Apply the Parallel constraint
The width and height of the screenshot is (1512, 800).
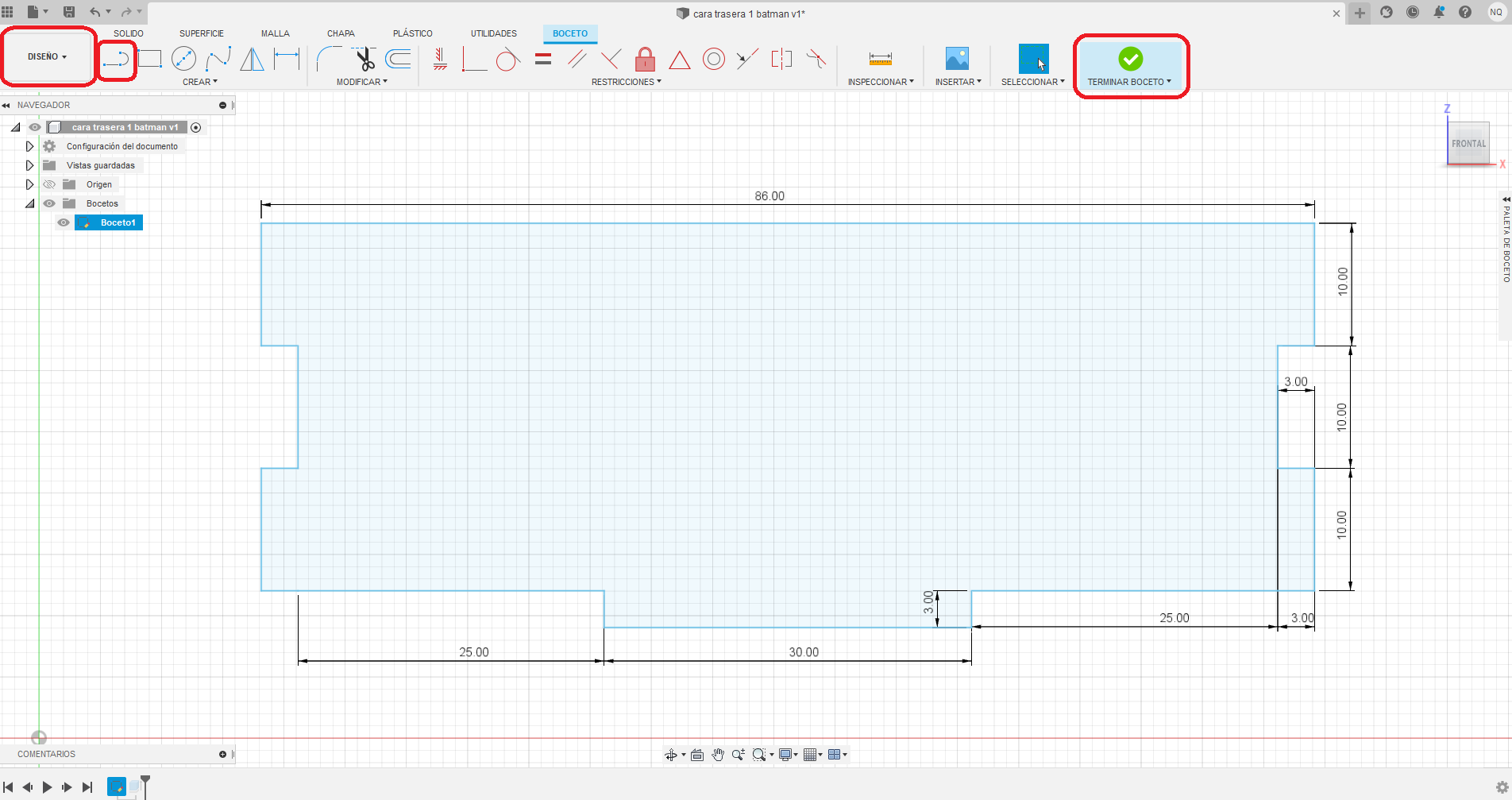pos(577,59)
